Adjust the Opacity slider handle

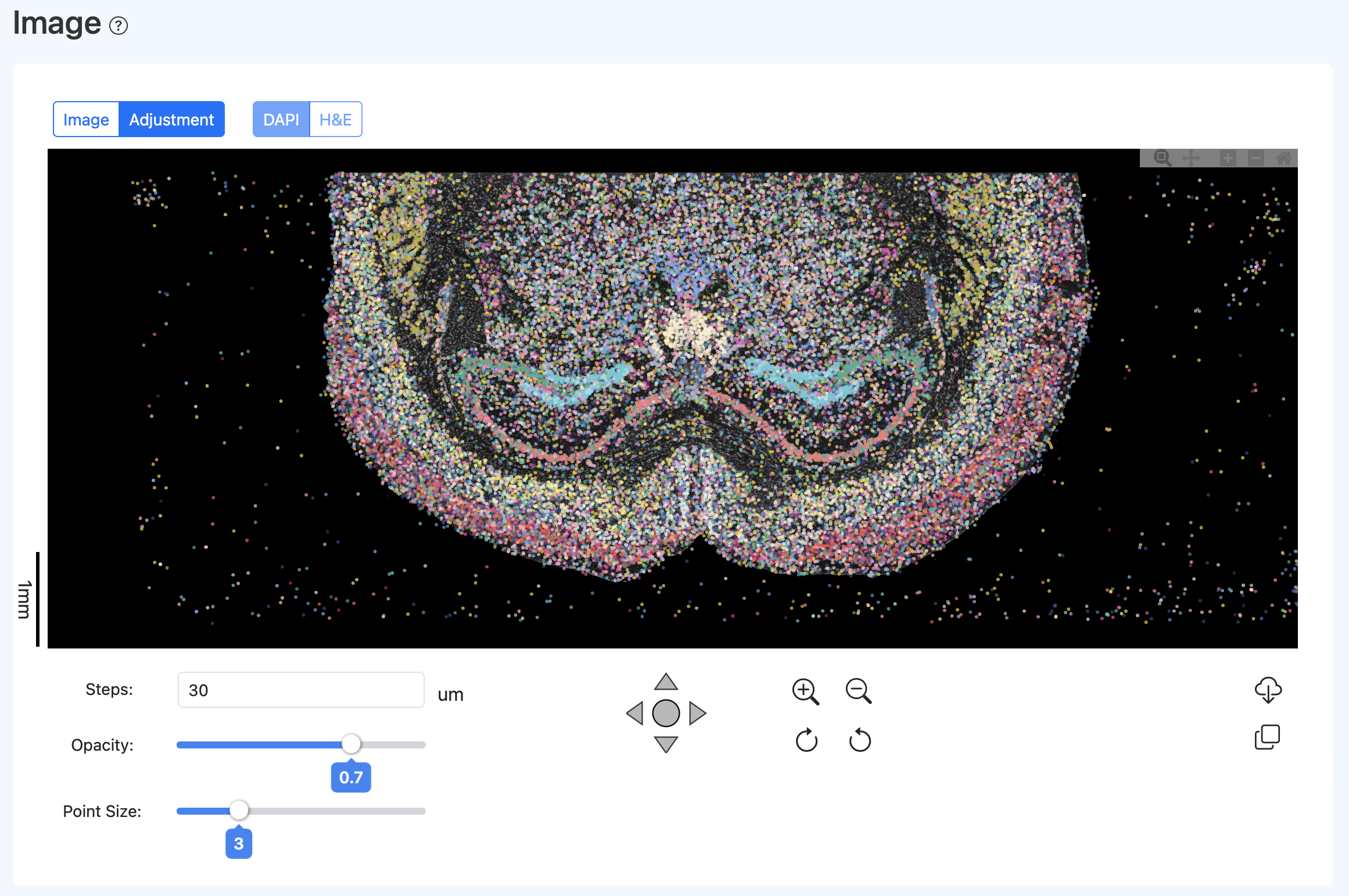pos(351,744)
